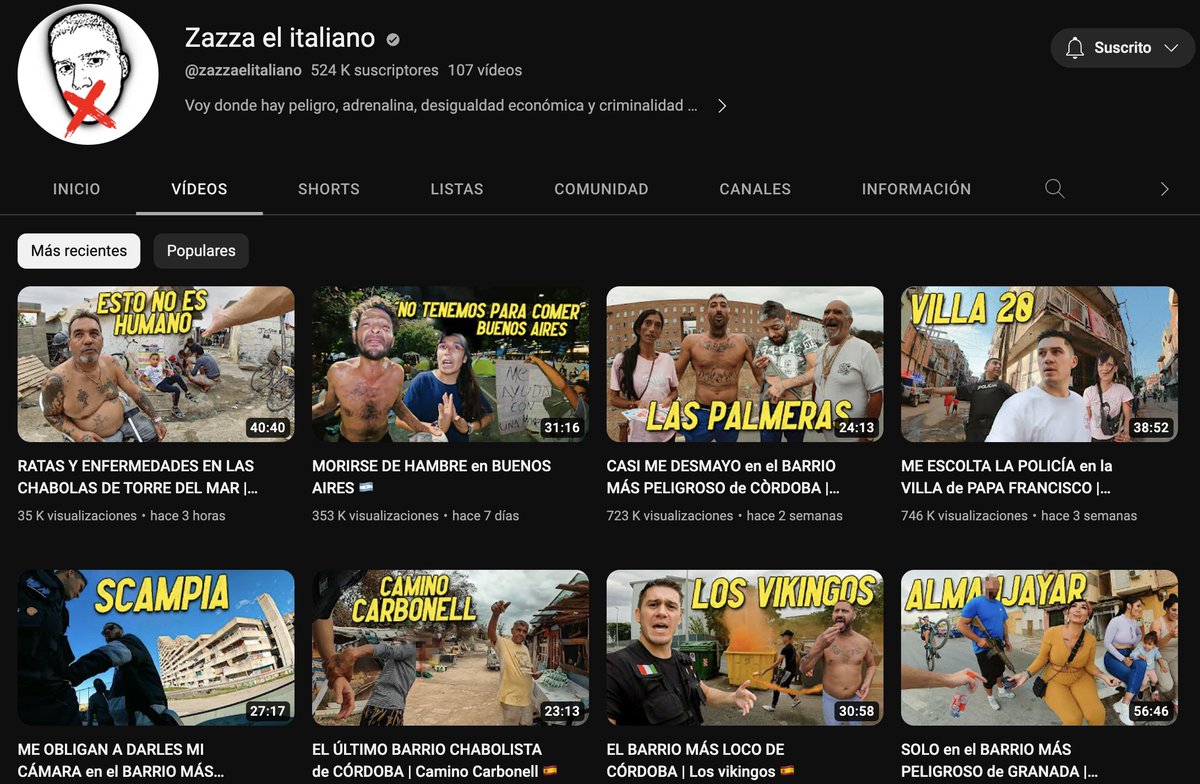
Task: Open the 'Camino Carbonell' thumbnail
Action: pyautogui.click(x=450, y=648)
